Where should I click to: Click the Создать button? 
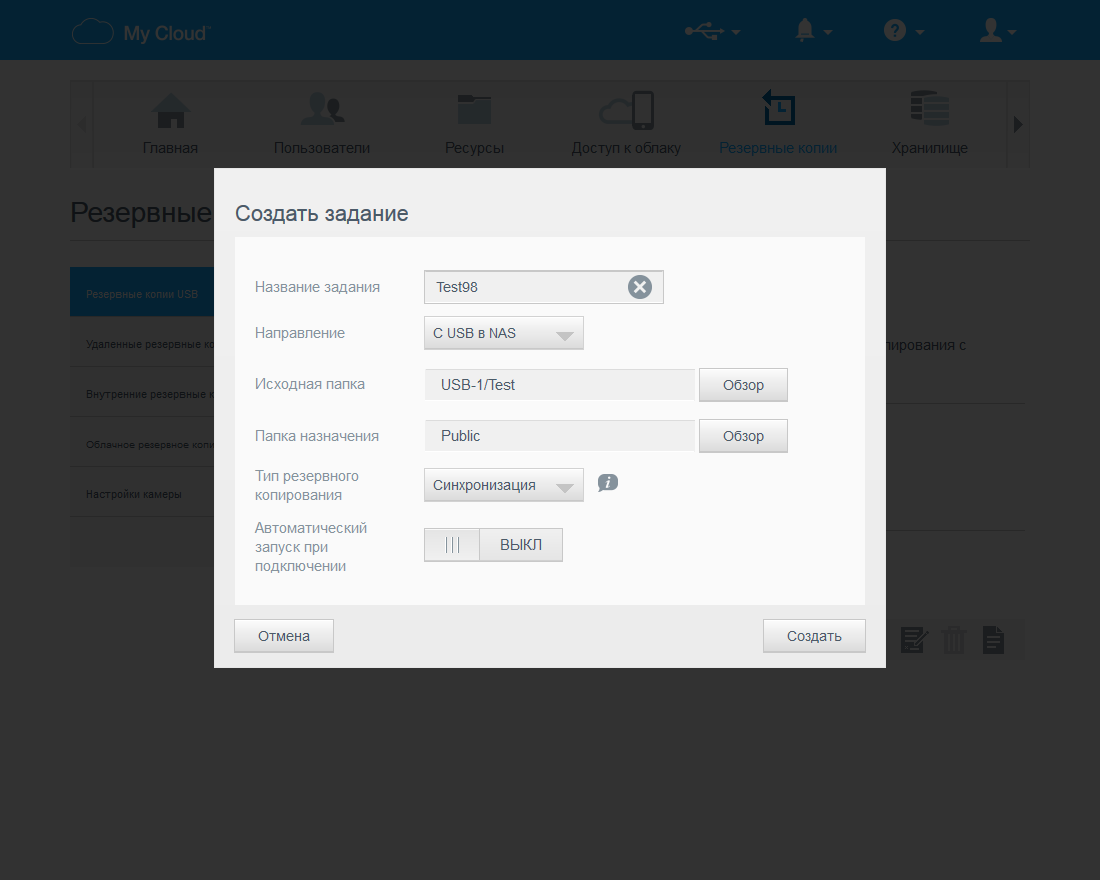pos(814,636)
